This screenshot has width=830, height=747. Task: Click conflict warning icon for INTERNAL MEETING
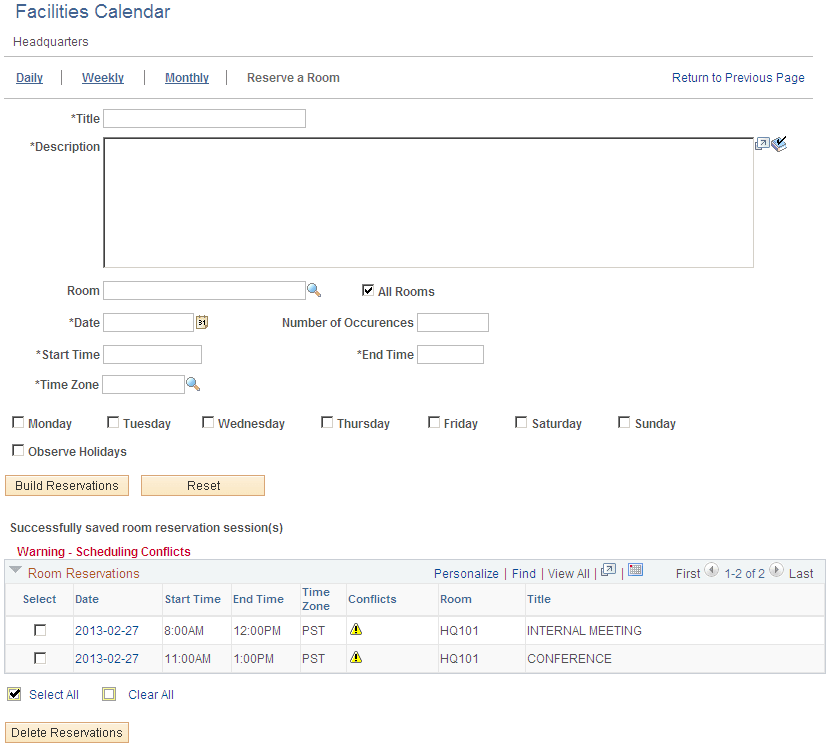(x=356, y=629)
